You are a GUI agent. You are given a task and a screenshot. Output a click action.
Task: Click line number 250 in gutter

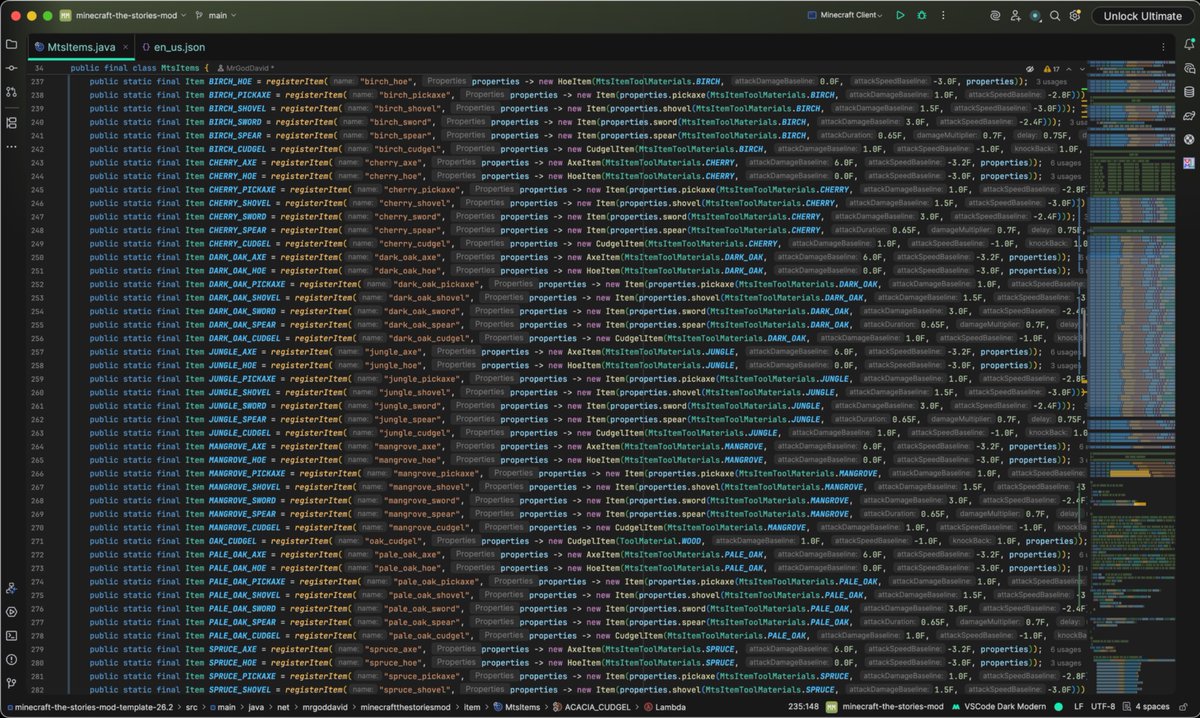(40, 257)
